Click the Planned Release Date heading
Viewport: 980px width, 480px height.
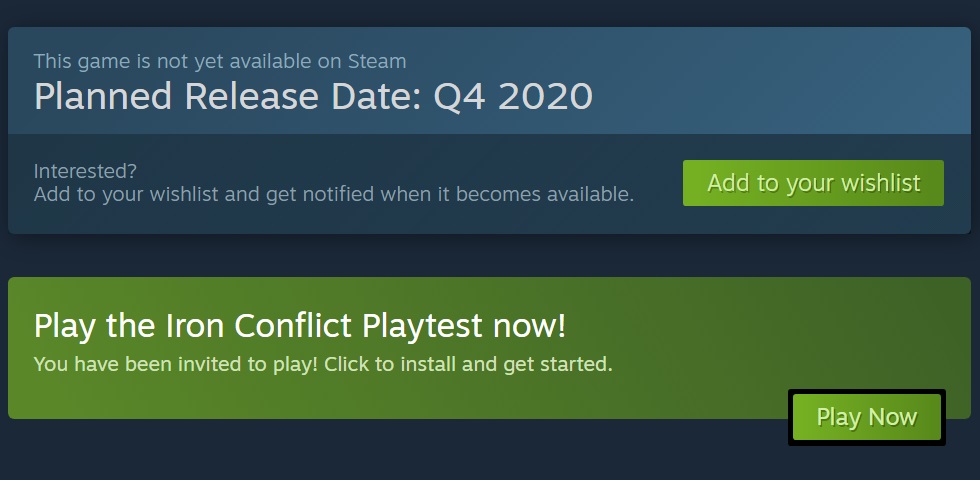point(313,97)
